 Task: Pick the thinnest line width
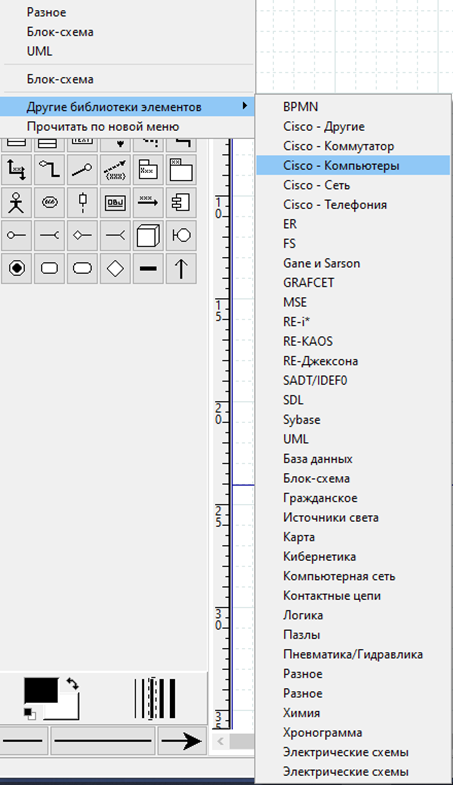(136, 698)
